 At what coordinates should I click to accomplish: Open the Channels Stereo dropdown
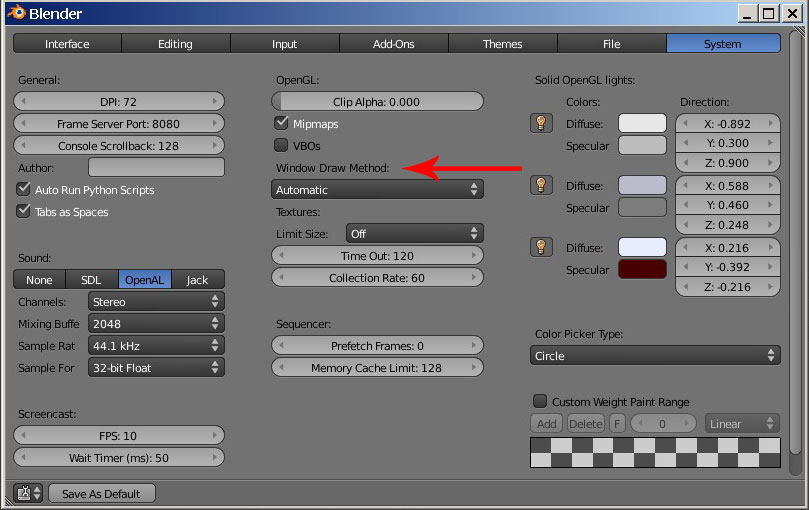155,301
